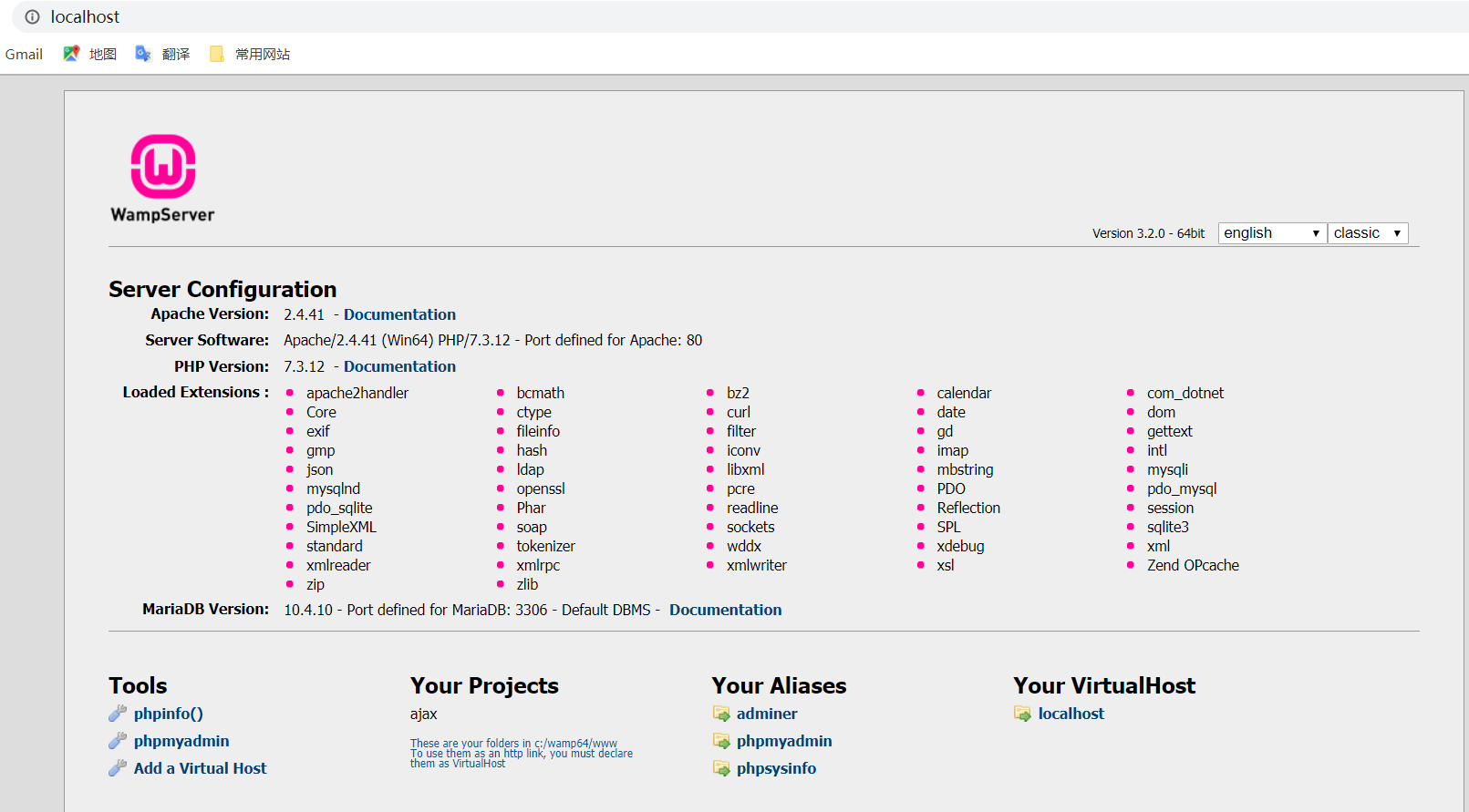Click the Server Configuration heading
The width and height of the screenshot is (1469, 812).
pyautogui.click(x=222, y=289)
